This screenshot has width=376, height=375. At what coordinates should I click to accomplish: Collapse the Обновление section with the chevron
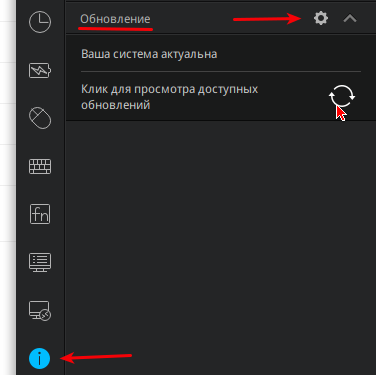[x=350, y=18]
